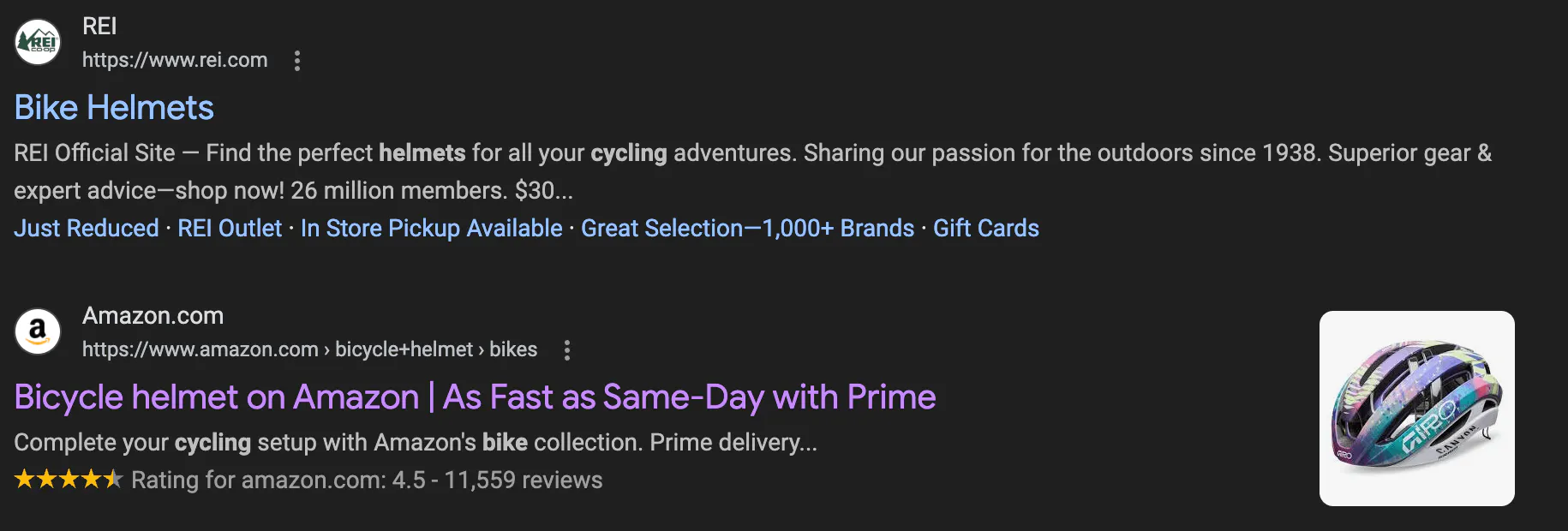Click the https://www.rei.com URL text
1568x531 pixels.
[175, 60]
